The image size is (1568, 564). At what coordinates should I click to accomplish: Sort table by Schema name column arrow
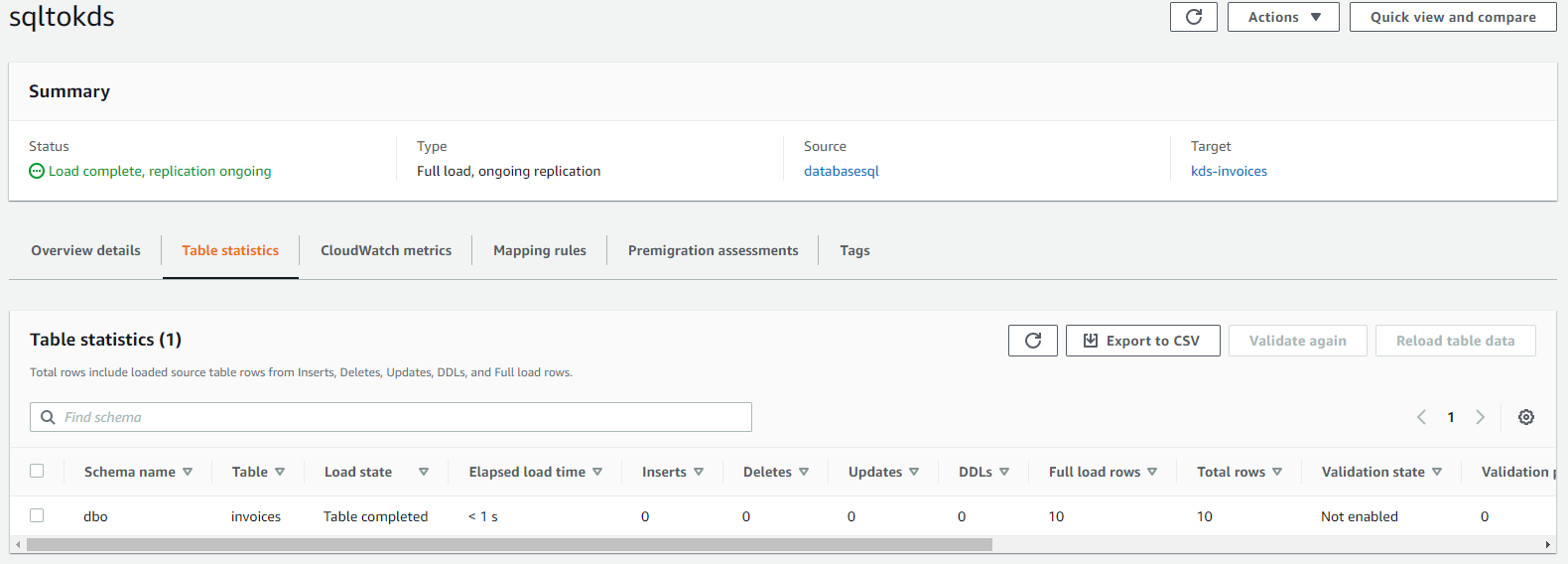188,472
